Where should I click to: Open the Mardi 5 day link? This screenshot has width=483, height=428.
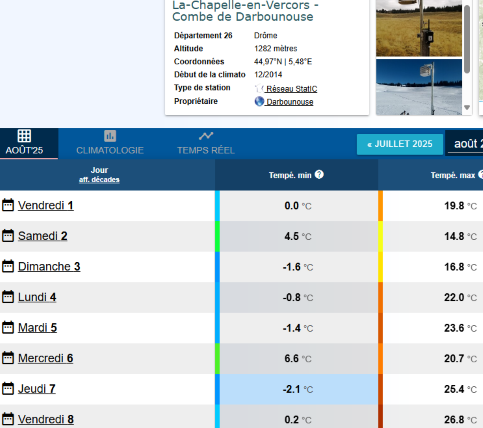(x=37, y=328)
